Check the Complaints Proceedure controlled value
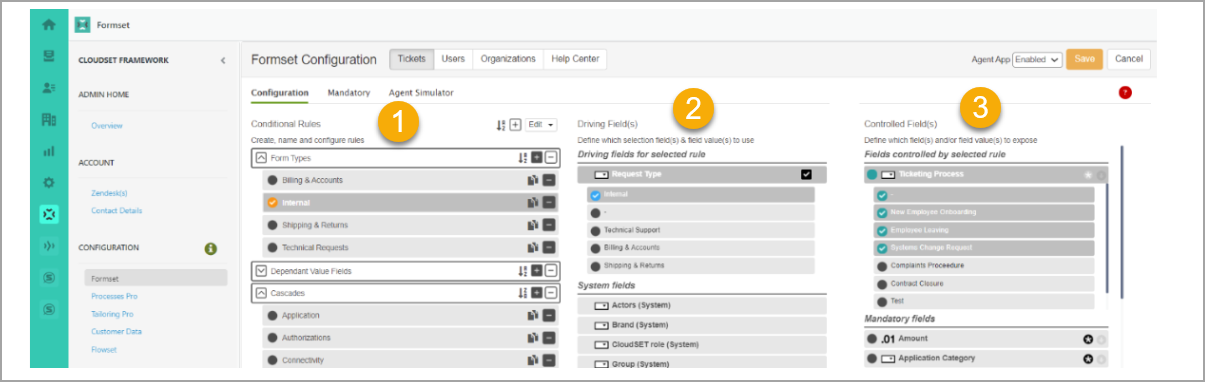The width and height of the screenshot is (1205, 382). pyautogui.click(x=882, y=266)
